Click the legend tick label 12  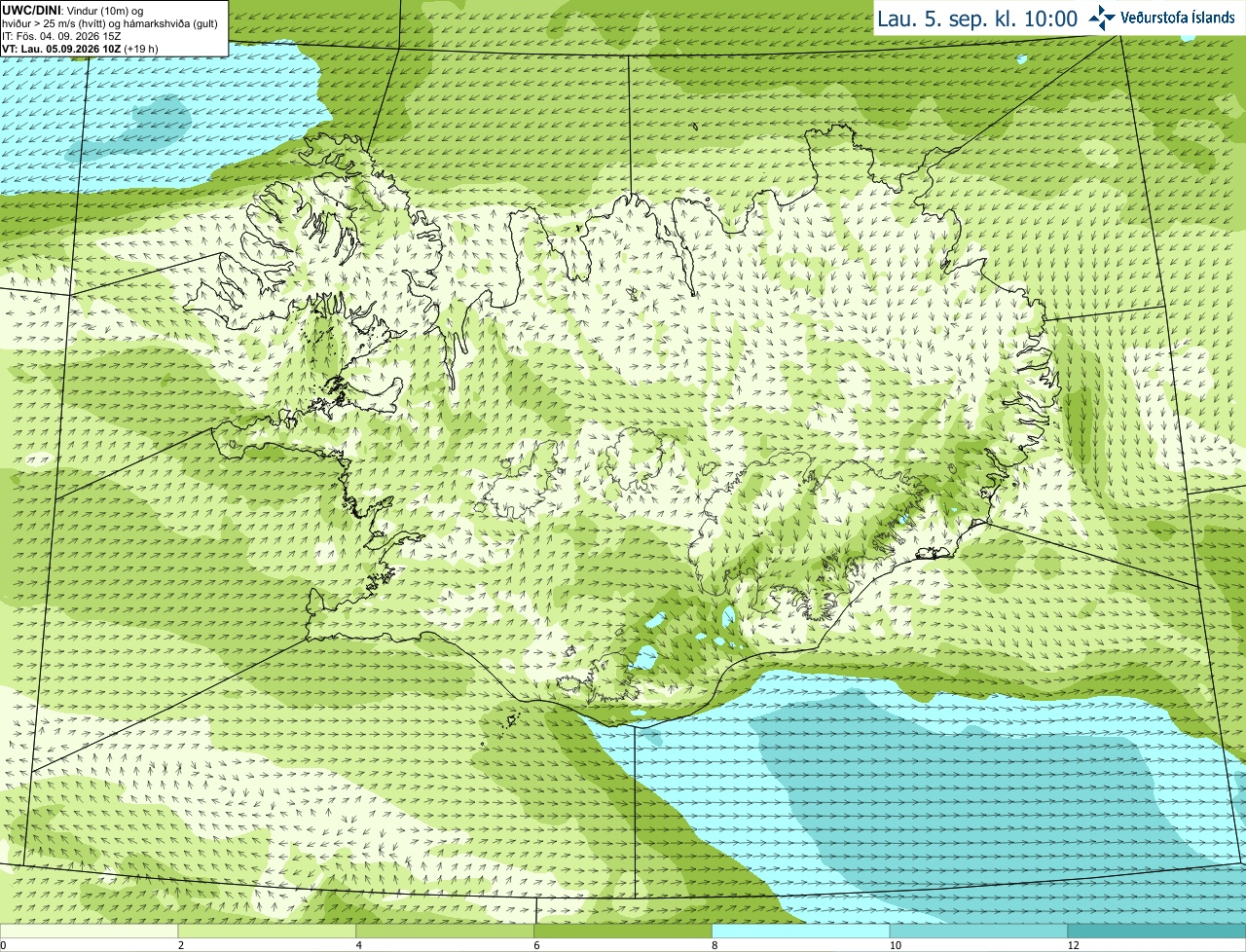point(1073,945)
